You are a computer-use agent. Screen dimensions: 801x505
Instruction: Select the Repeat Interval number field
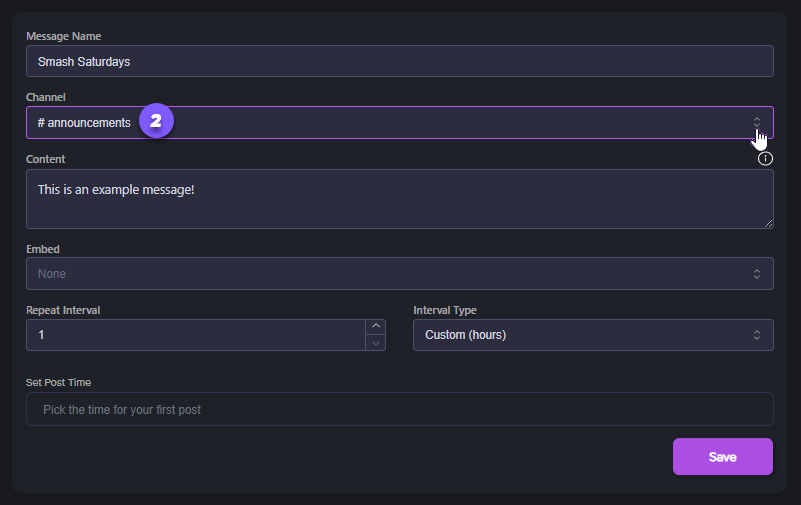[195, 335]
